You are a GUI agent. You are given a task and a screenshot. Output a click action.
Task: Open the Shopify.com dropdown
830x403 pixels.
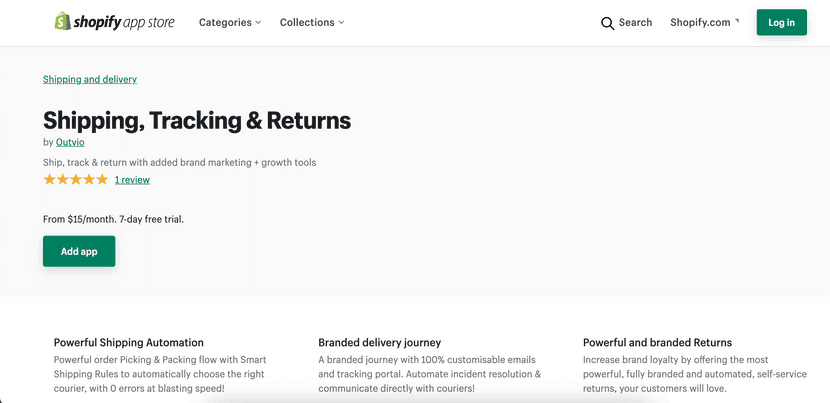click(x=705, y=22)
